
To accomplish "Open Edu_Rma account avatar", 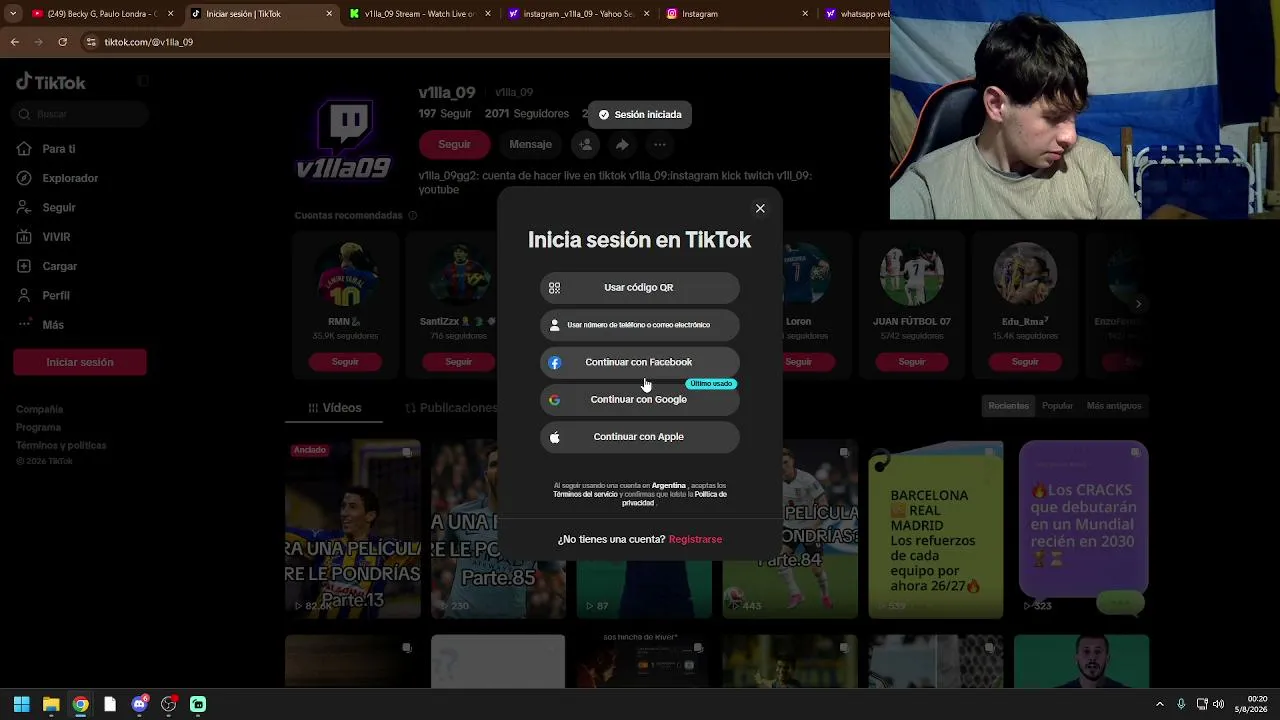I will (1025, 274).
